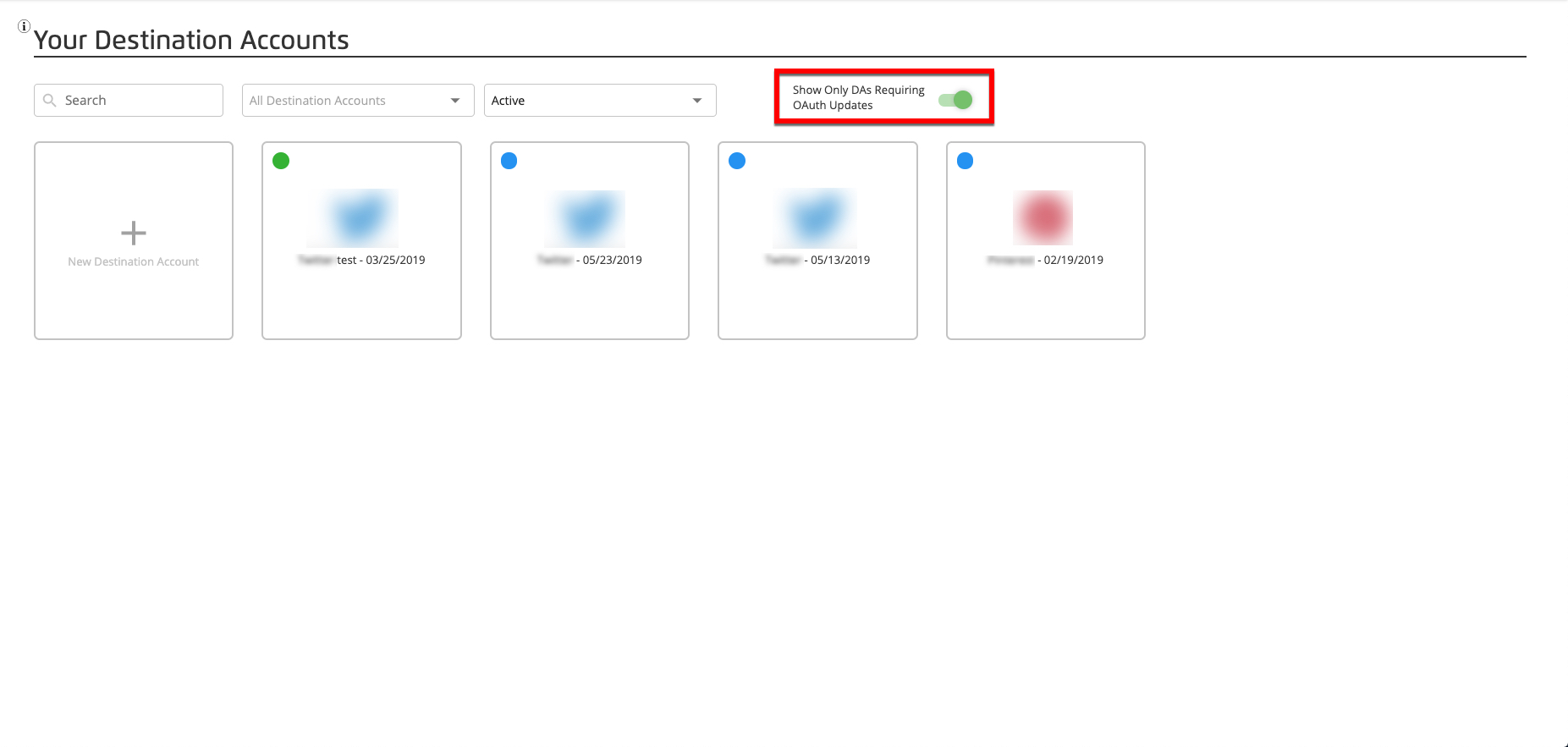Click the magnifier icon in Search box

point(50,100)
